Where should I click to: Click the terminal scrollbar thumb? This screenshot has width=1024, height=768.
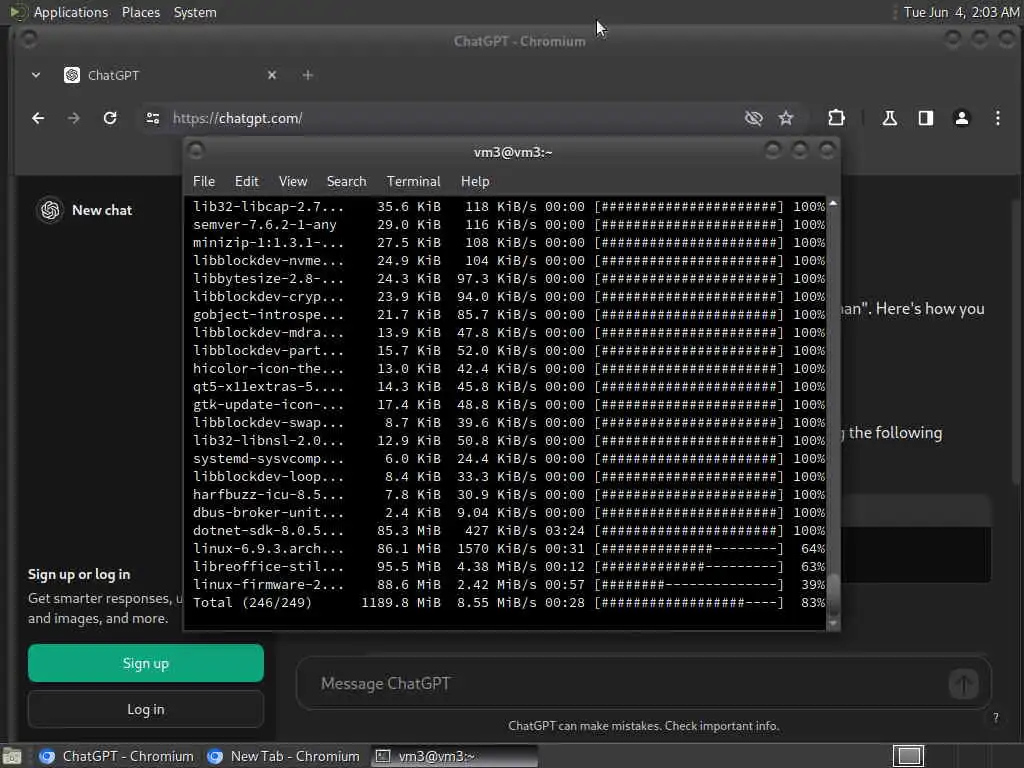pos(833,594)
